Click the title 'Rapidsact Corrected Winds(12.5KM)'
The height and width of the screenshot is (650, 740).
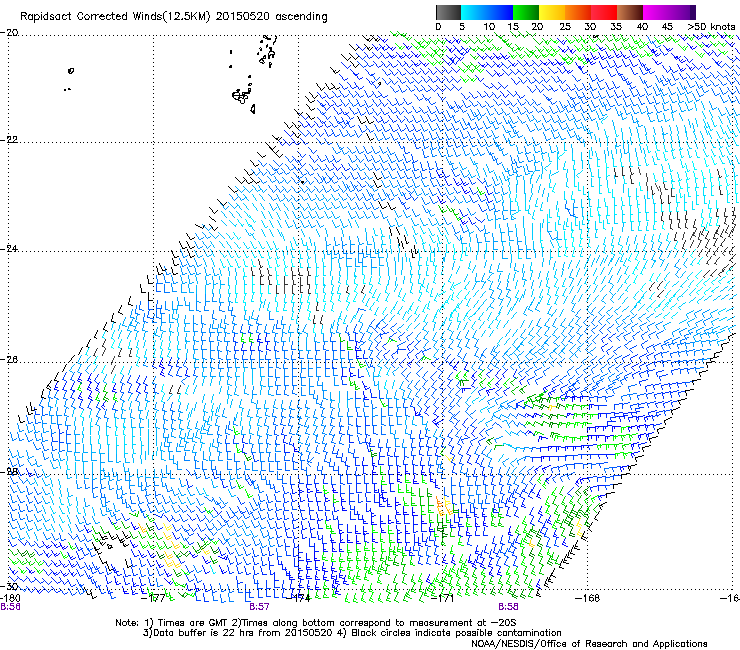click(x=115, y=17)
